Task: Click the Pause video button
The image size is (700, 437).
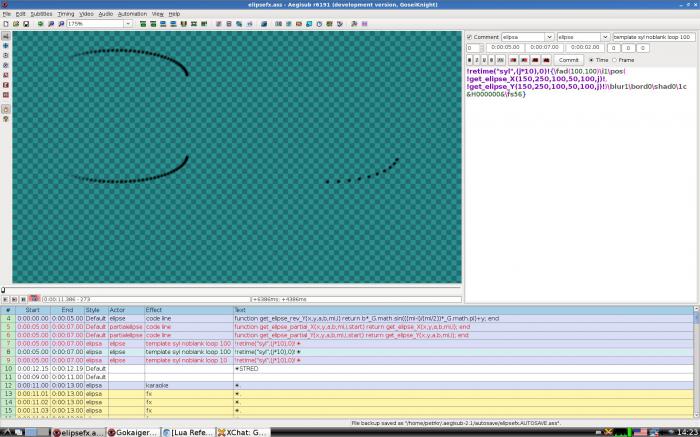Action: tap(23, 299)
